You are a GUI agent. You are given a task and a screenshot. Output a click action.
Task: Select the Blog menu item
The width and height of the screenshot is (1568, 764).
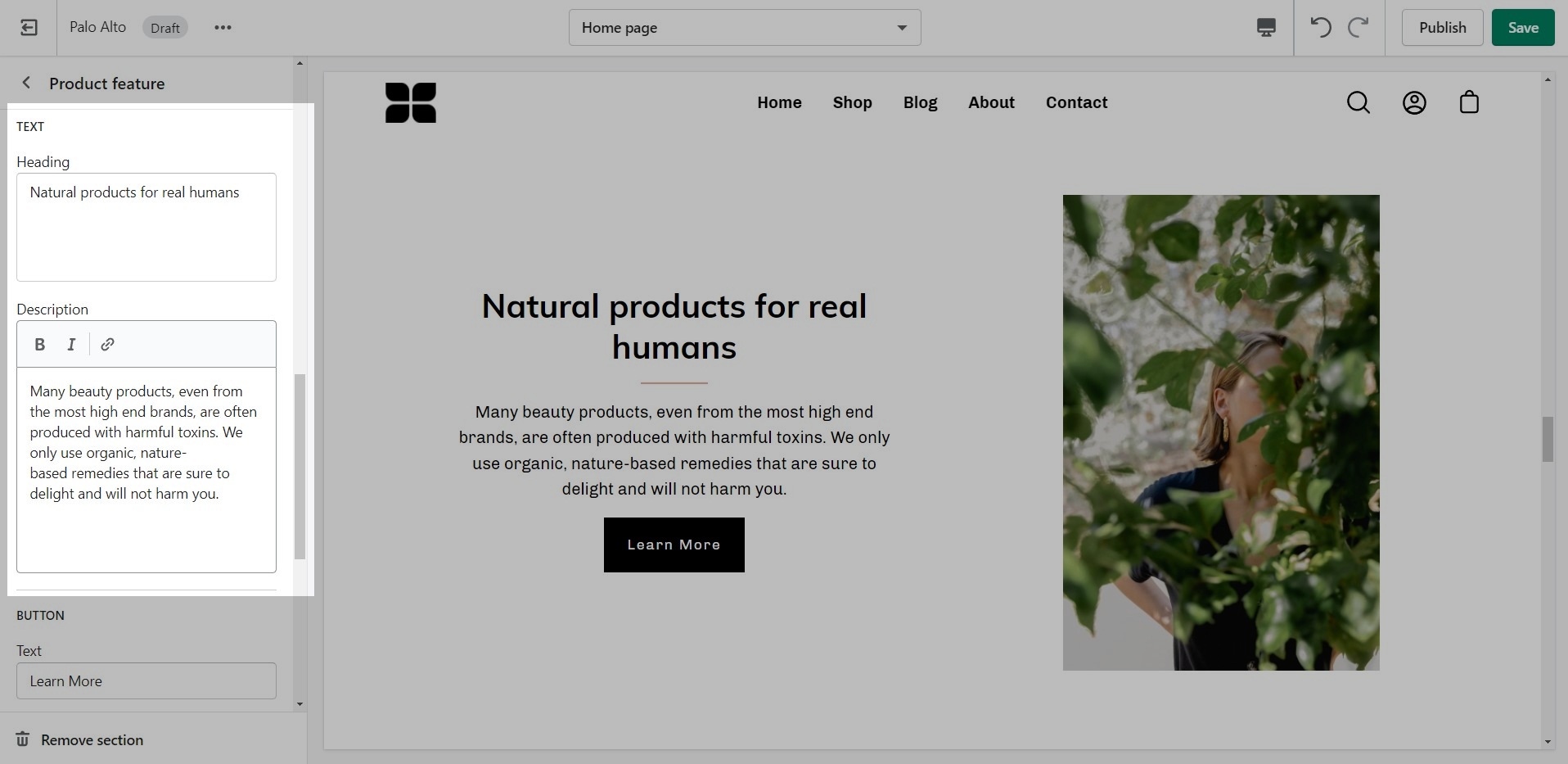[920, 102]
